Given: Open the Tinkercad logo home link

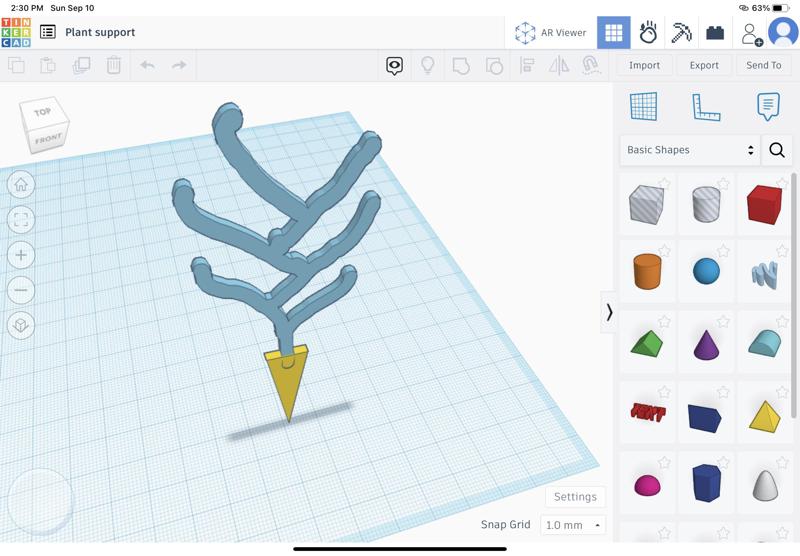Looking at the screenshot, I should pos(16,32).
